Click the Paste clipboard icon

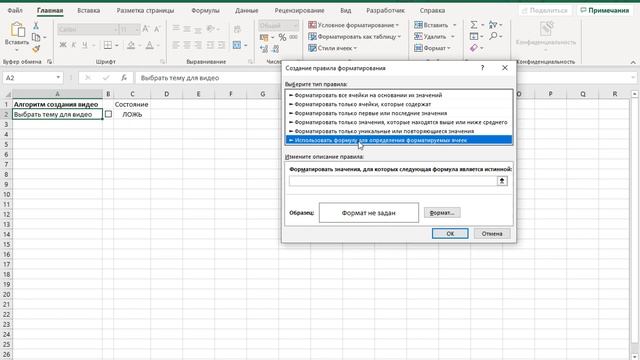point(18,30)
